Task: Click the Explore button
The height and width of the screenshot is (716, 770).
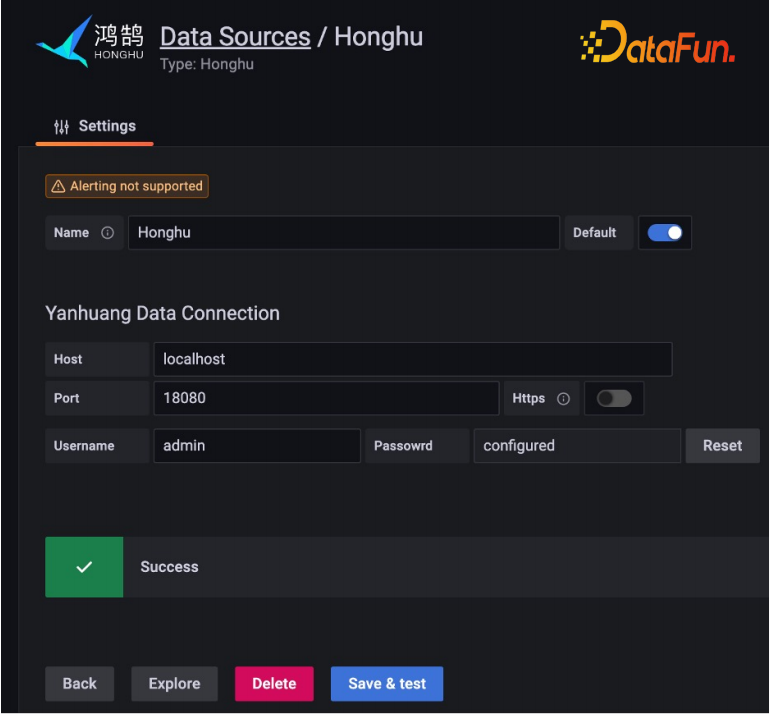Action: pyautogui.click(x=174, y=684)
